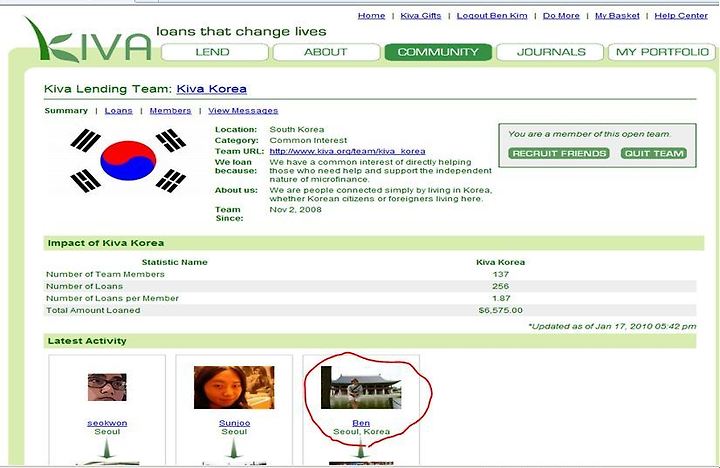720x468 pixels.
Task: Click the Kiva logo
Action: point(88,40)
